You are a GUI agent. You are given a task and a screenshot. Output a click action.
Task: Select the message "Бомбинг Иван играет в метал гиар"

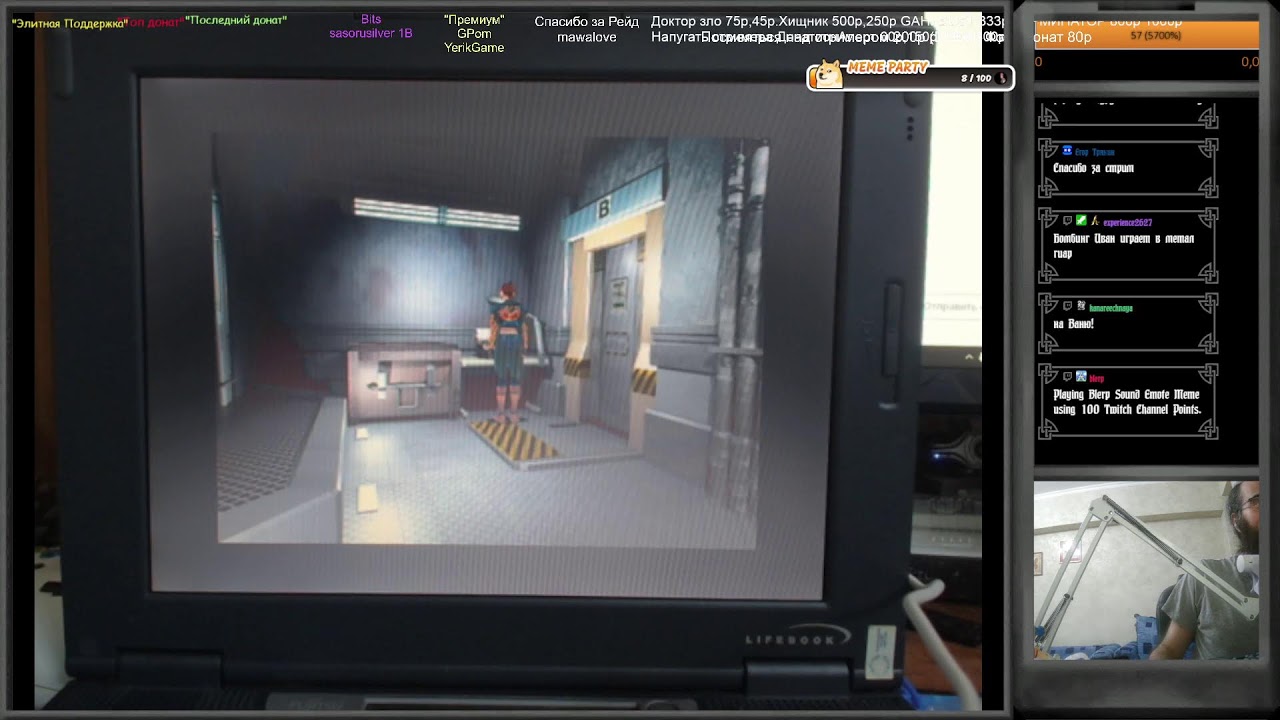(1123, 246)
